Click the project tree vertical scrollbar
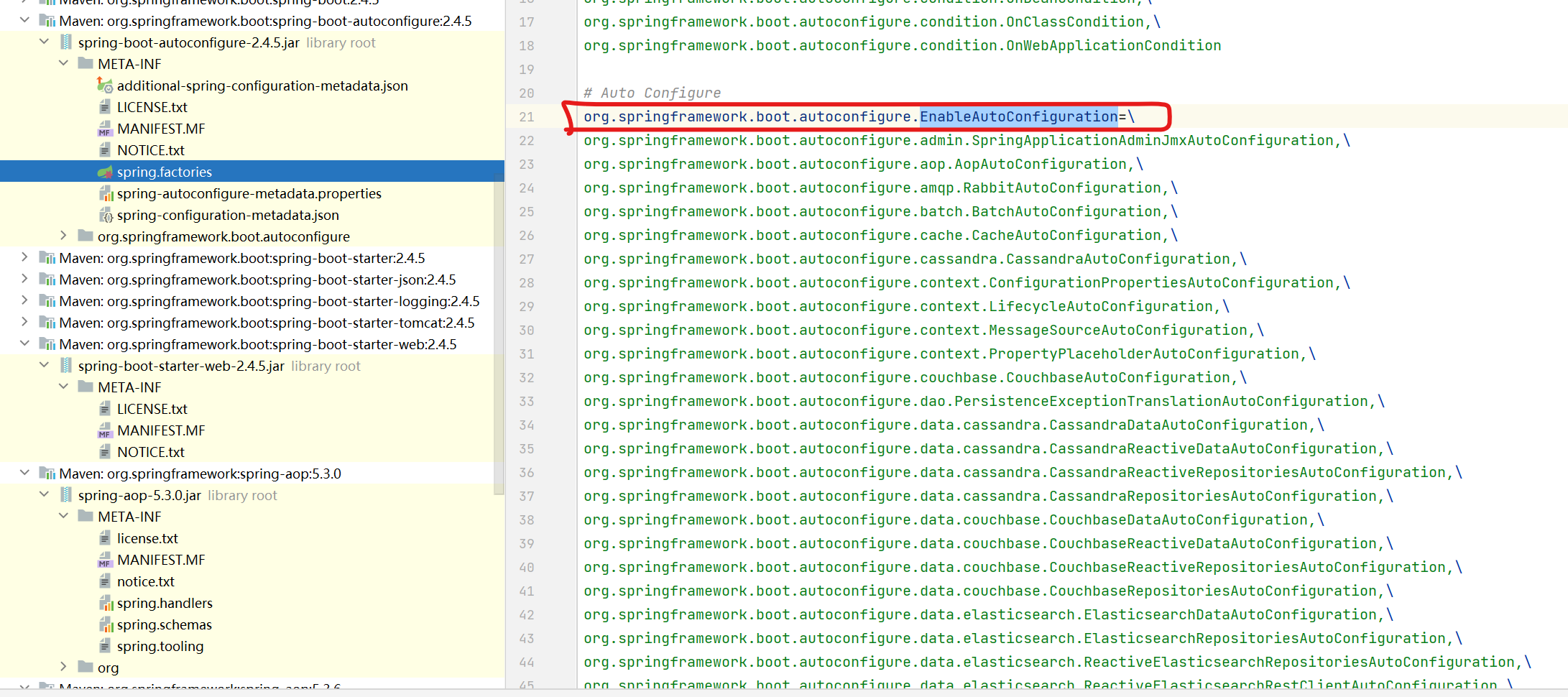 (x=499, y=334)
